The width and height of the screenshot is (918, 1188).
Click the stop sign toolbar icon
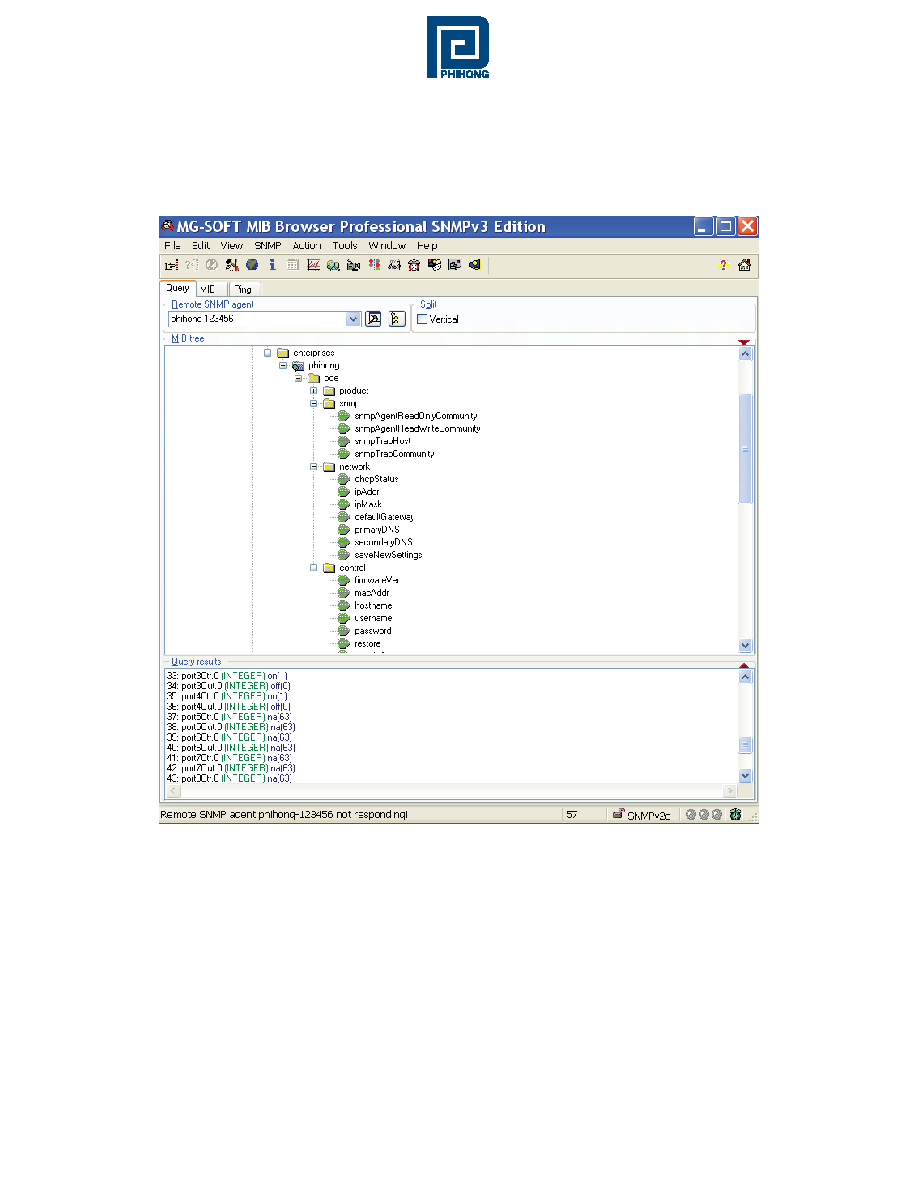212,264
